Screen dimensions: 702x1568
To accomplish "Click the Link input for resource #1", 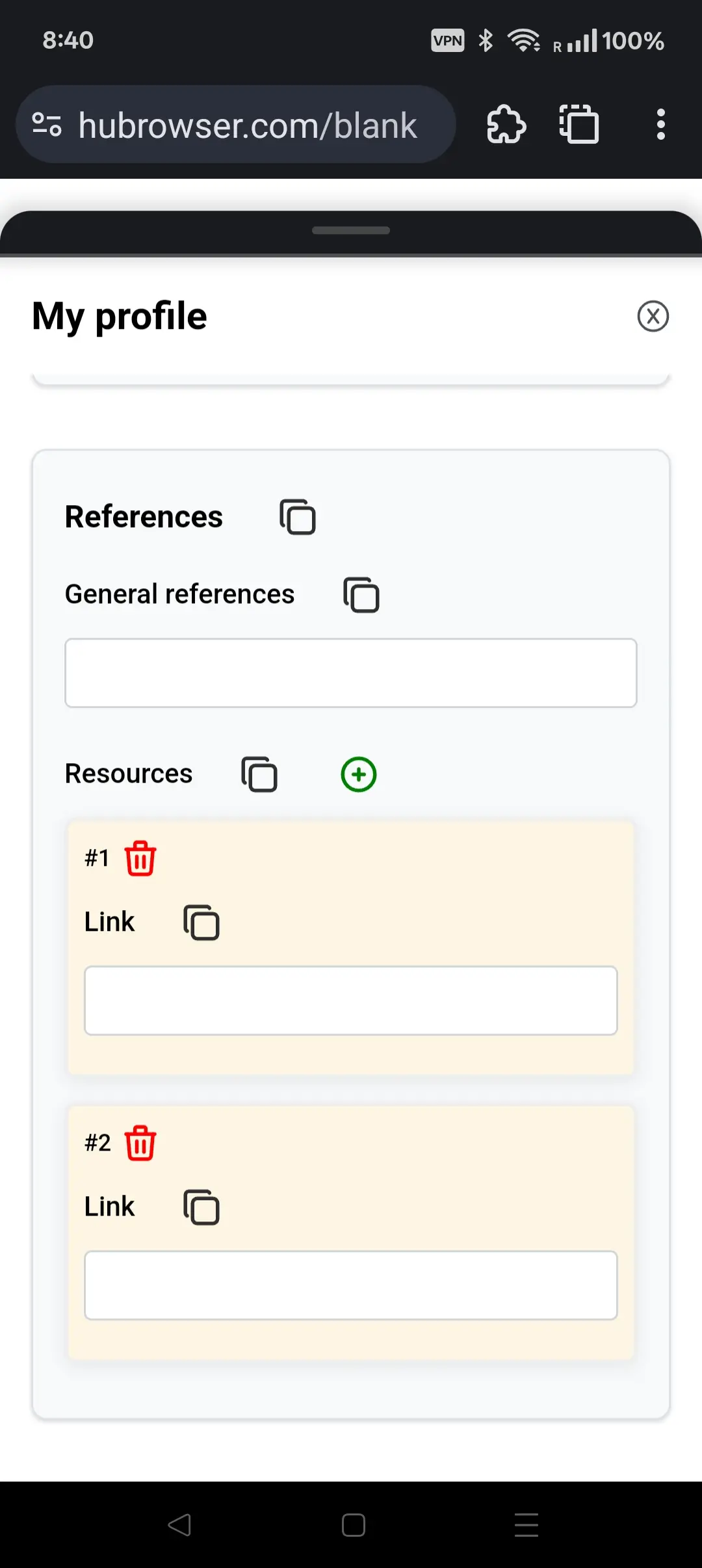I will point(351,1000).
